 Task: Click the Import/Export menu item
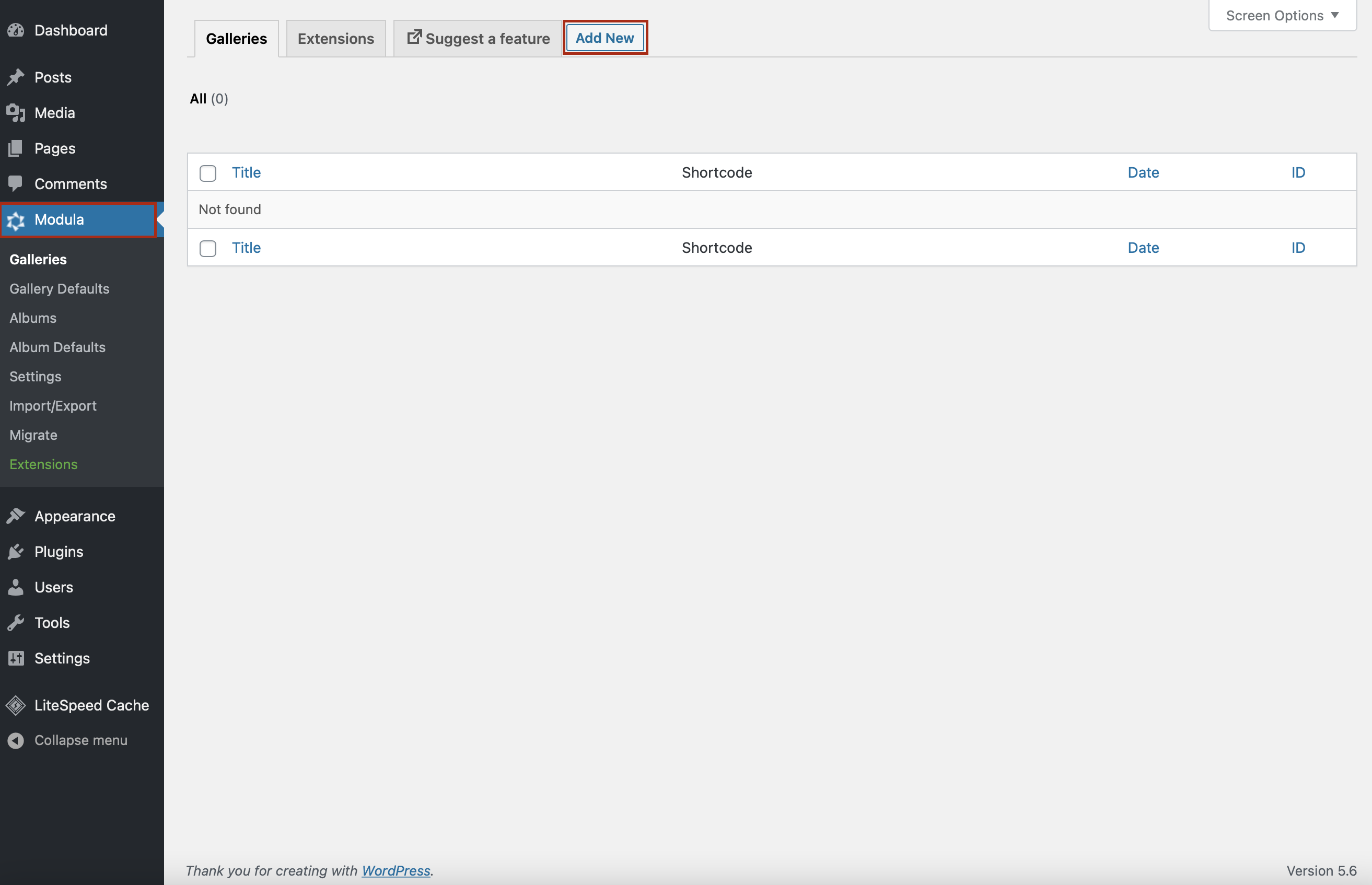52,405
